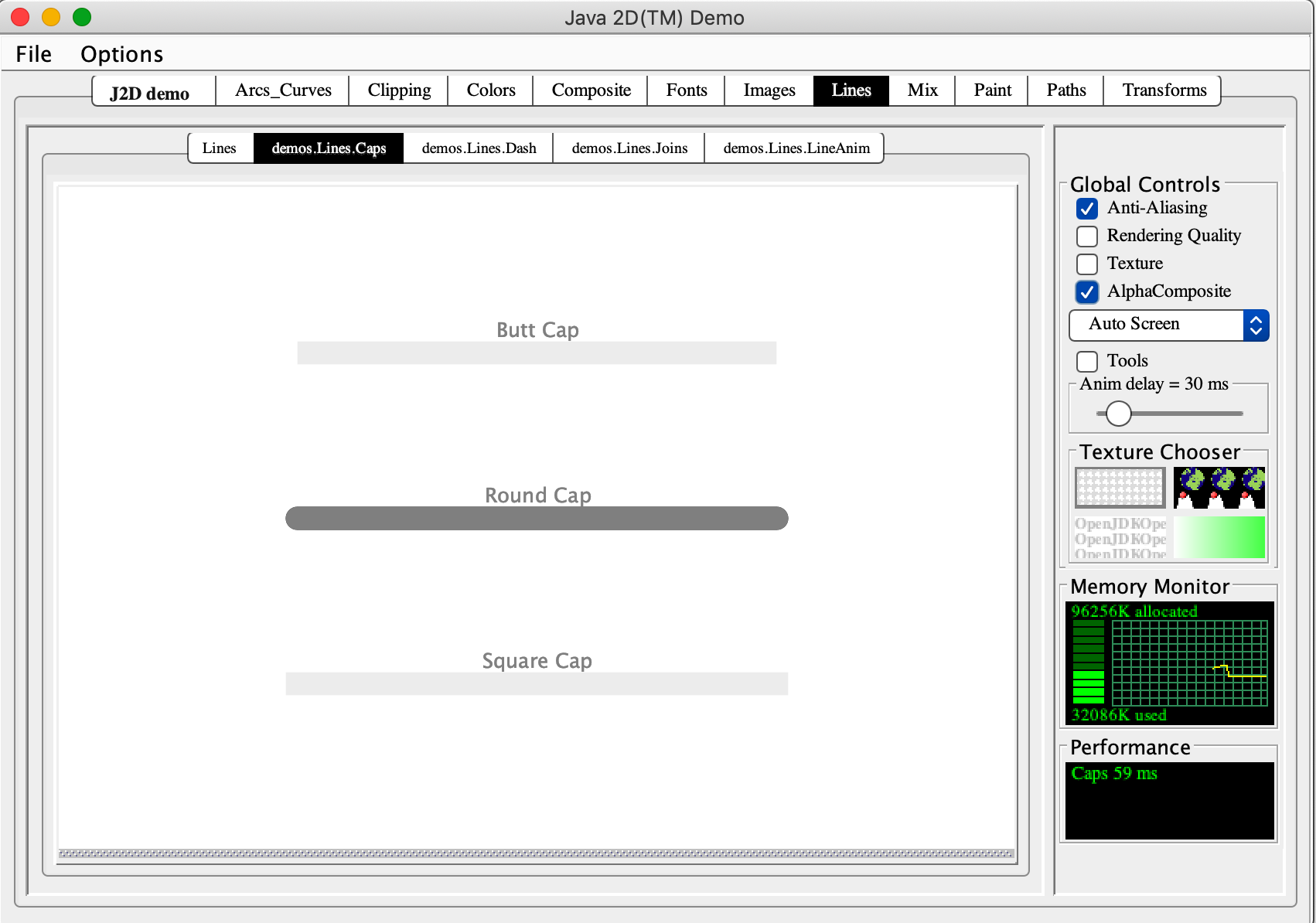
Task: Choose the Duke mascot image texture
Action: [1219, 488]
